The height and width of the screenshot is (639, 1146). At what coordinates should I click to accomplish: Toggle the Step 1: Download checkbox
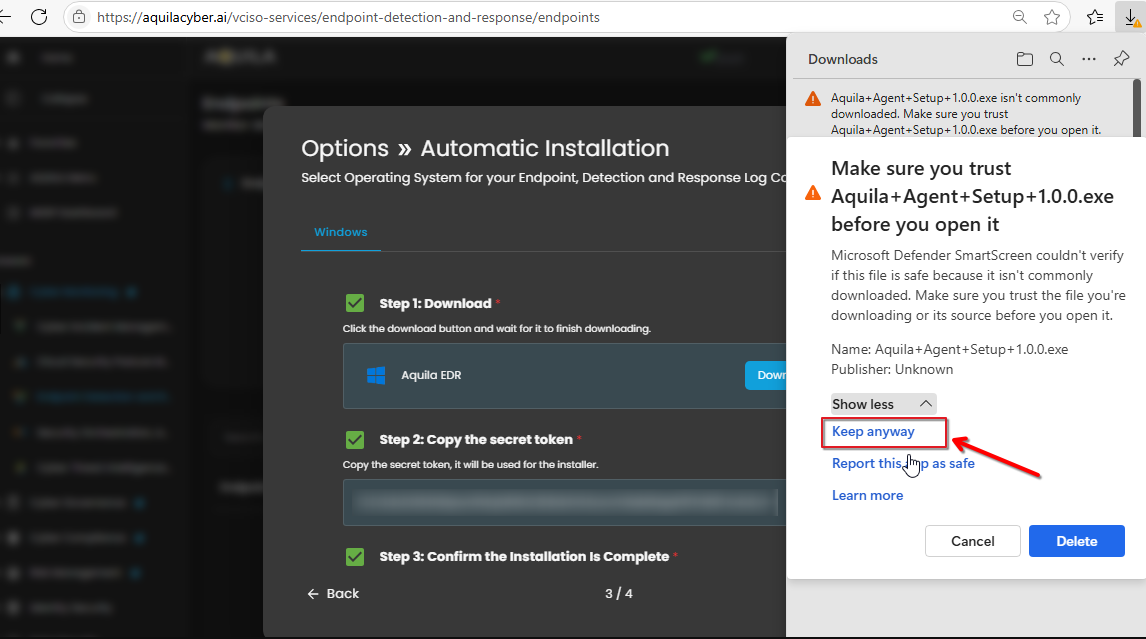[x=354, y=303]
